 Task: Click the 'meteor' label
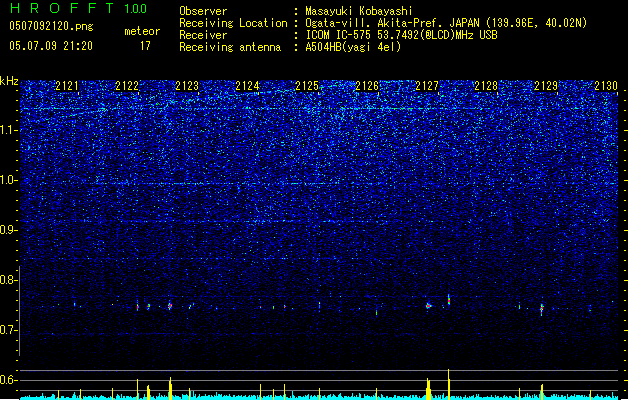pos(142,31)
